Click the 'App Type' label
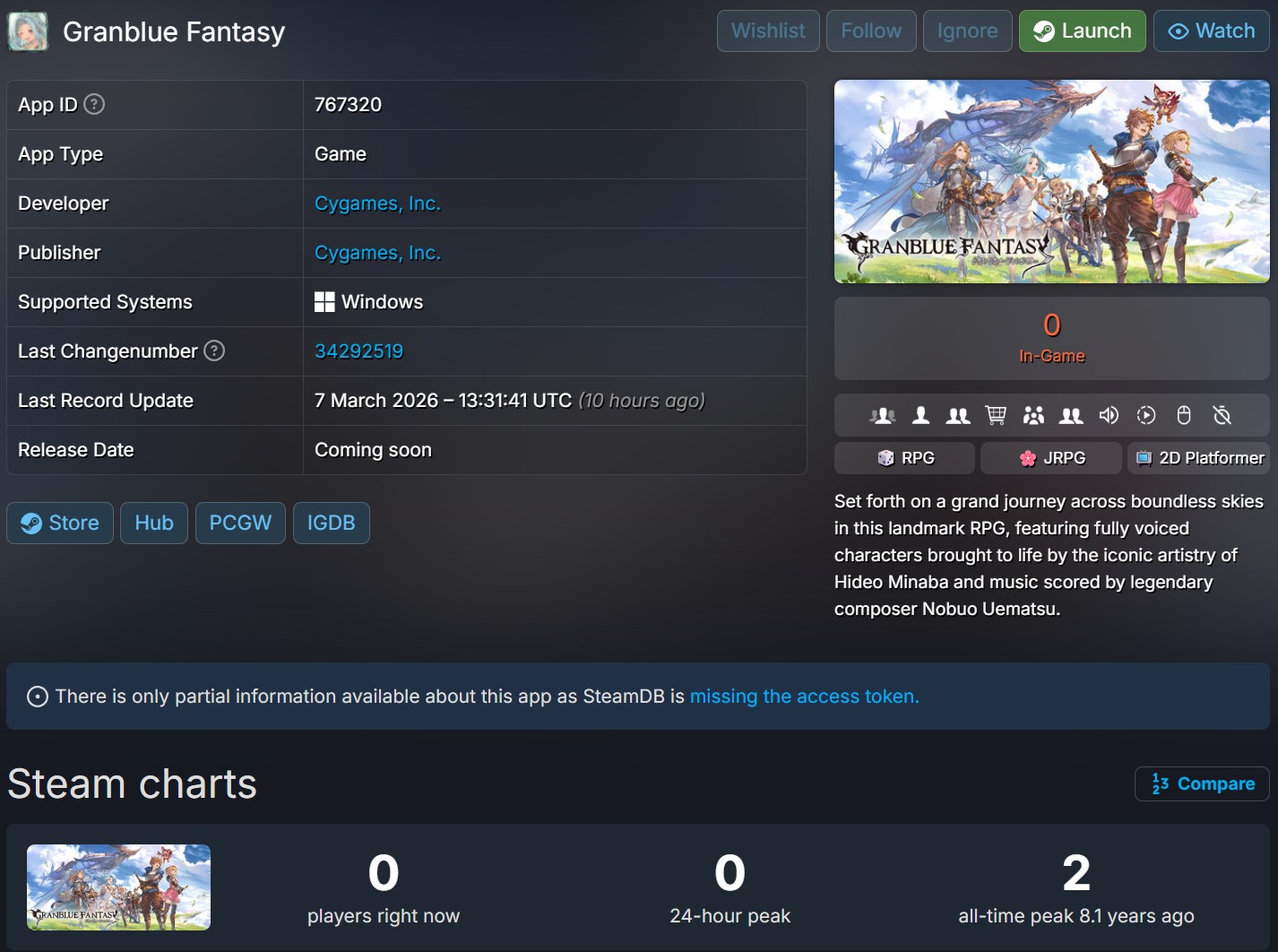 tap(60, 154)
